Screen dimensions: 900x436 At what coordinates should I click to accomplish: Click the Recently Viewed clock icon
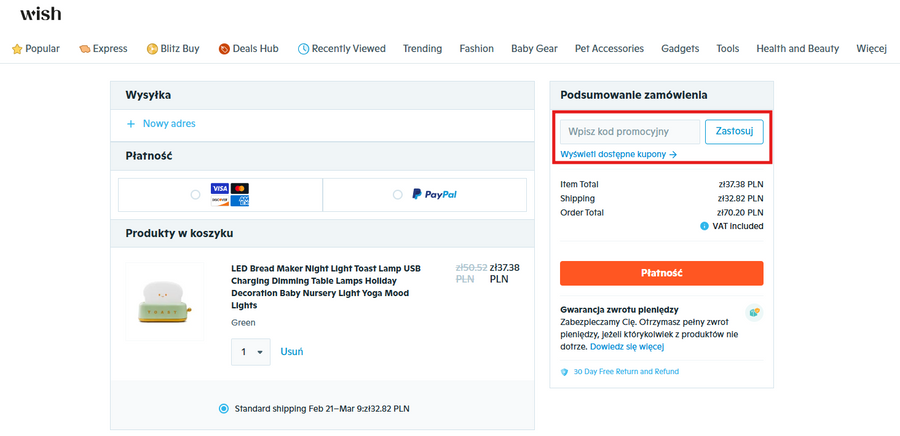(303, 48)
